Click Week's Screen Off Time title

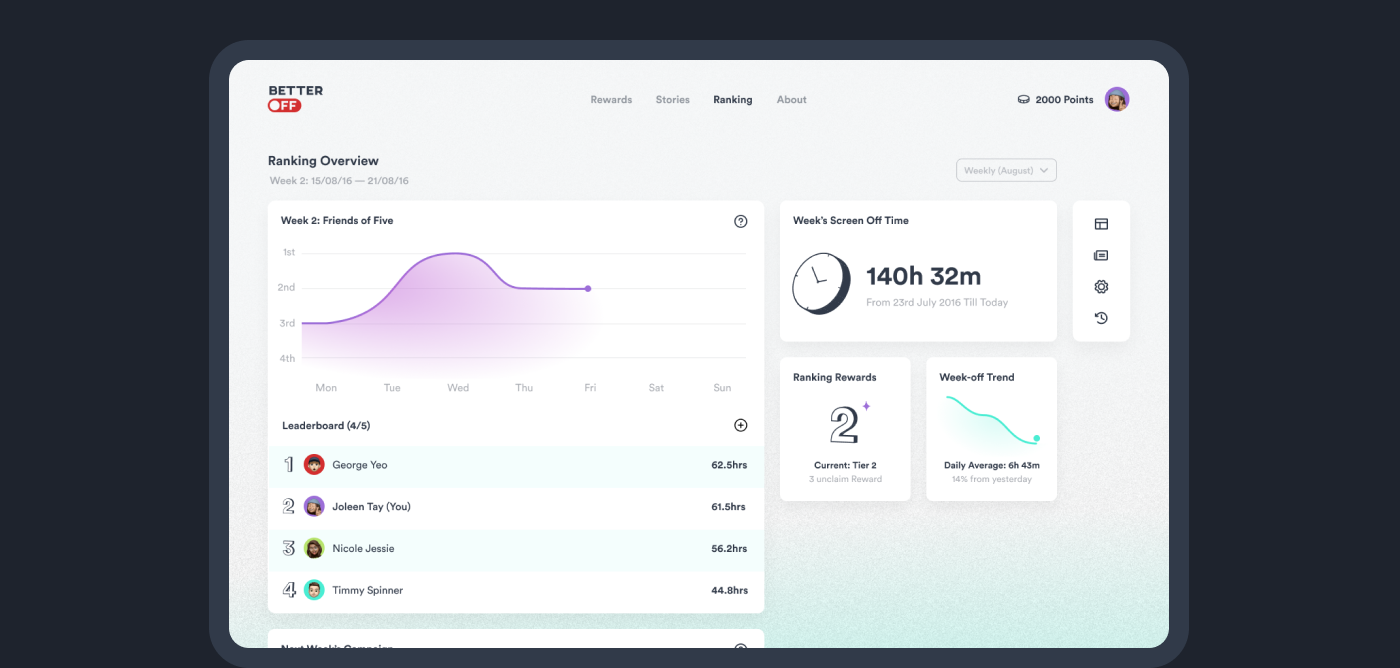[851, 221]
